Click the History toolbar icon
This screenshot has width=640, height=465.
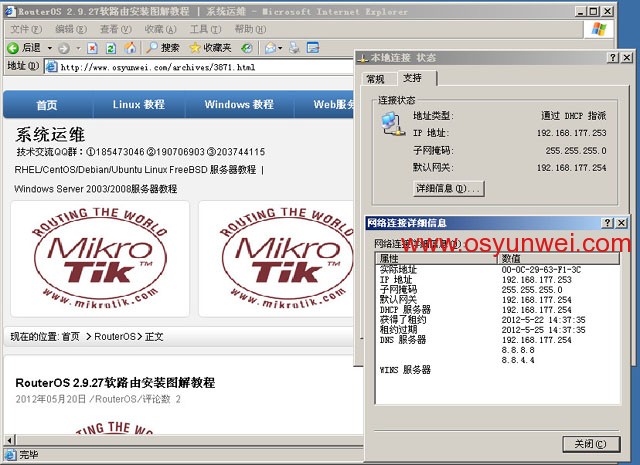(247, 48)
